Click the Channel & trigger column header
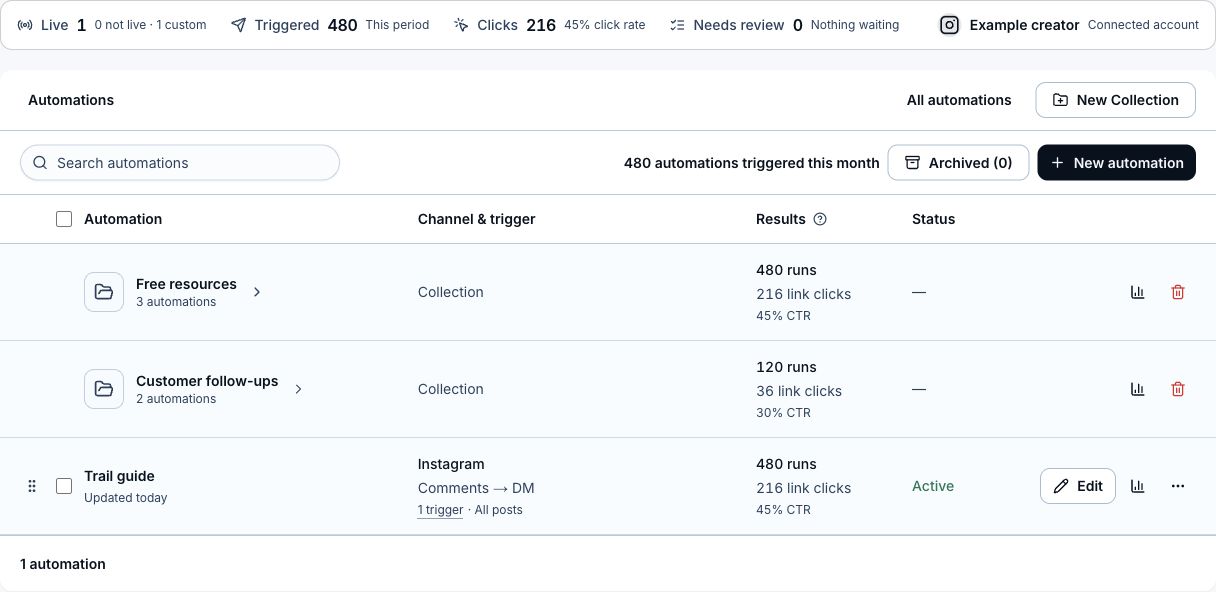Screen dimensions: 1216x592 click(476, 219)
